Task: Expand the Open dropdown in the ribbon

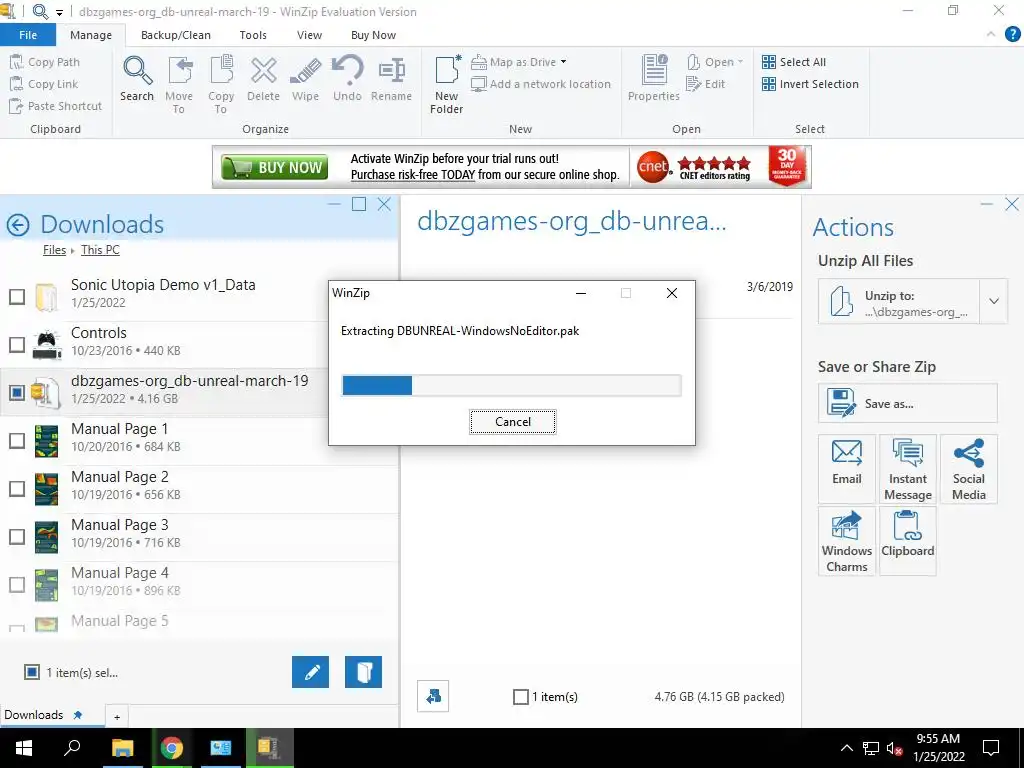Action: tap(740, 62)
